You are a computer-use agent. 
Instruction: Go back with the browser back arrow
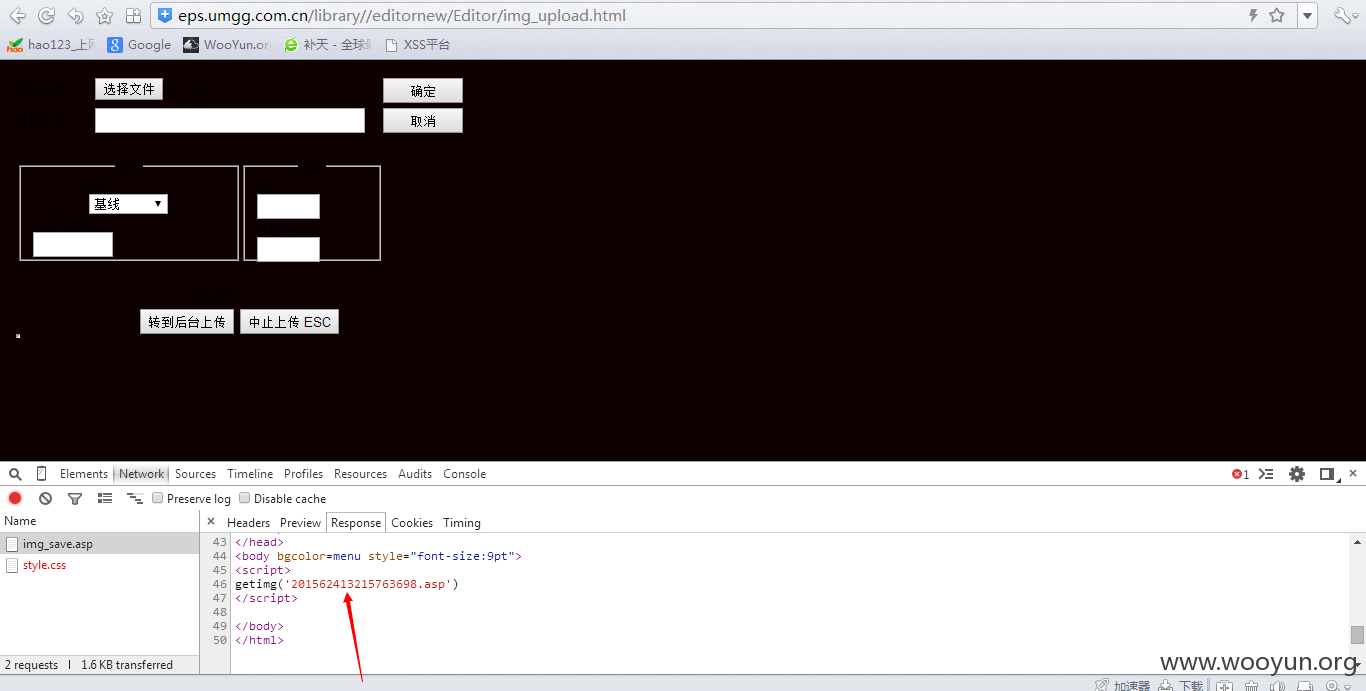tap(17, 16)
